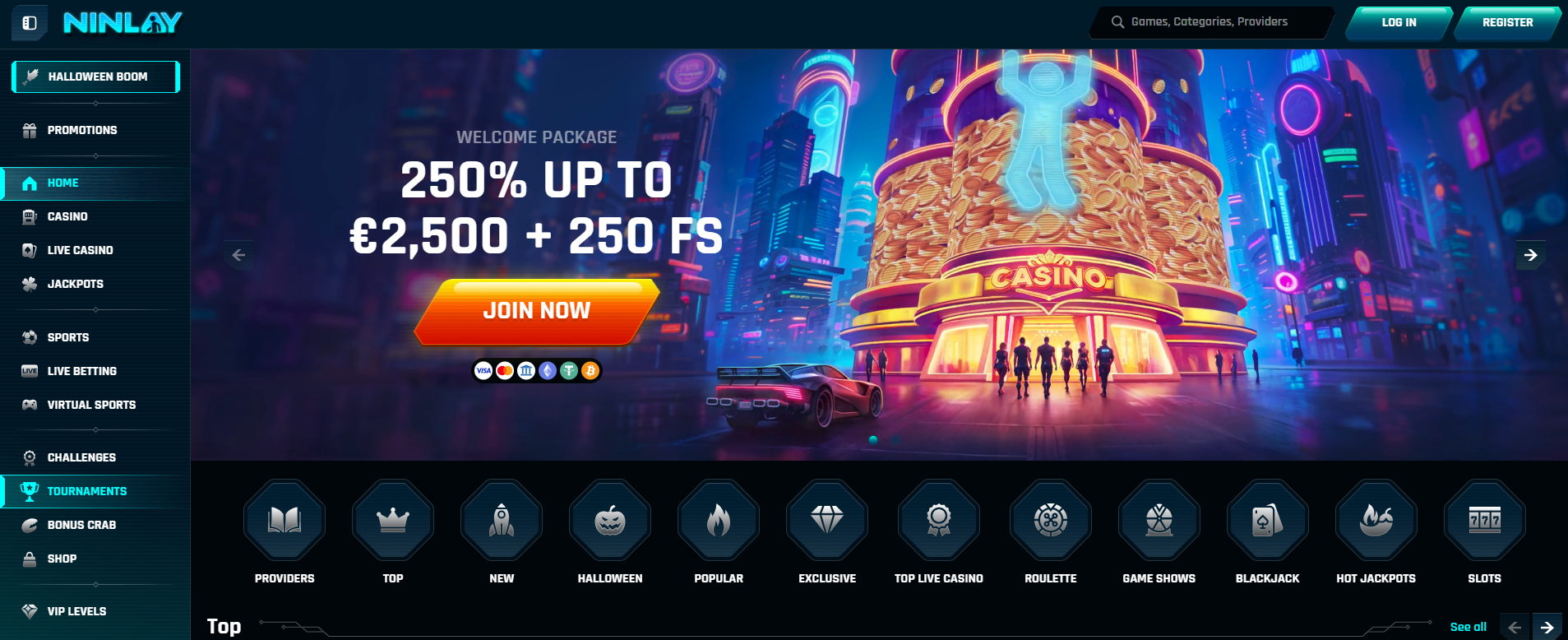Select second banner carousel dot
Viewport: 1568px width, 640px height.
click(895, 440)
